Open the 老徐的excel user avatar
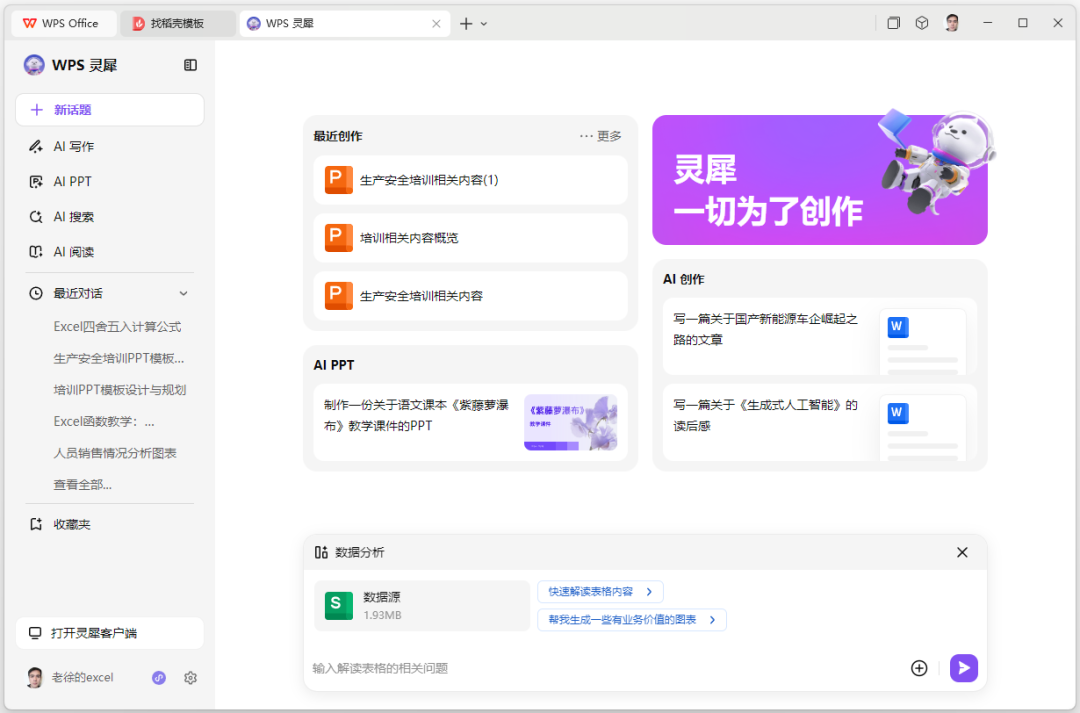1080x713 pixels. pyautogui.click(x=34, y=678)
